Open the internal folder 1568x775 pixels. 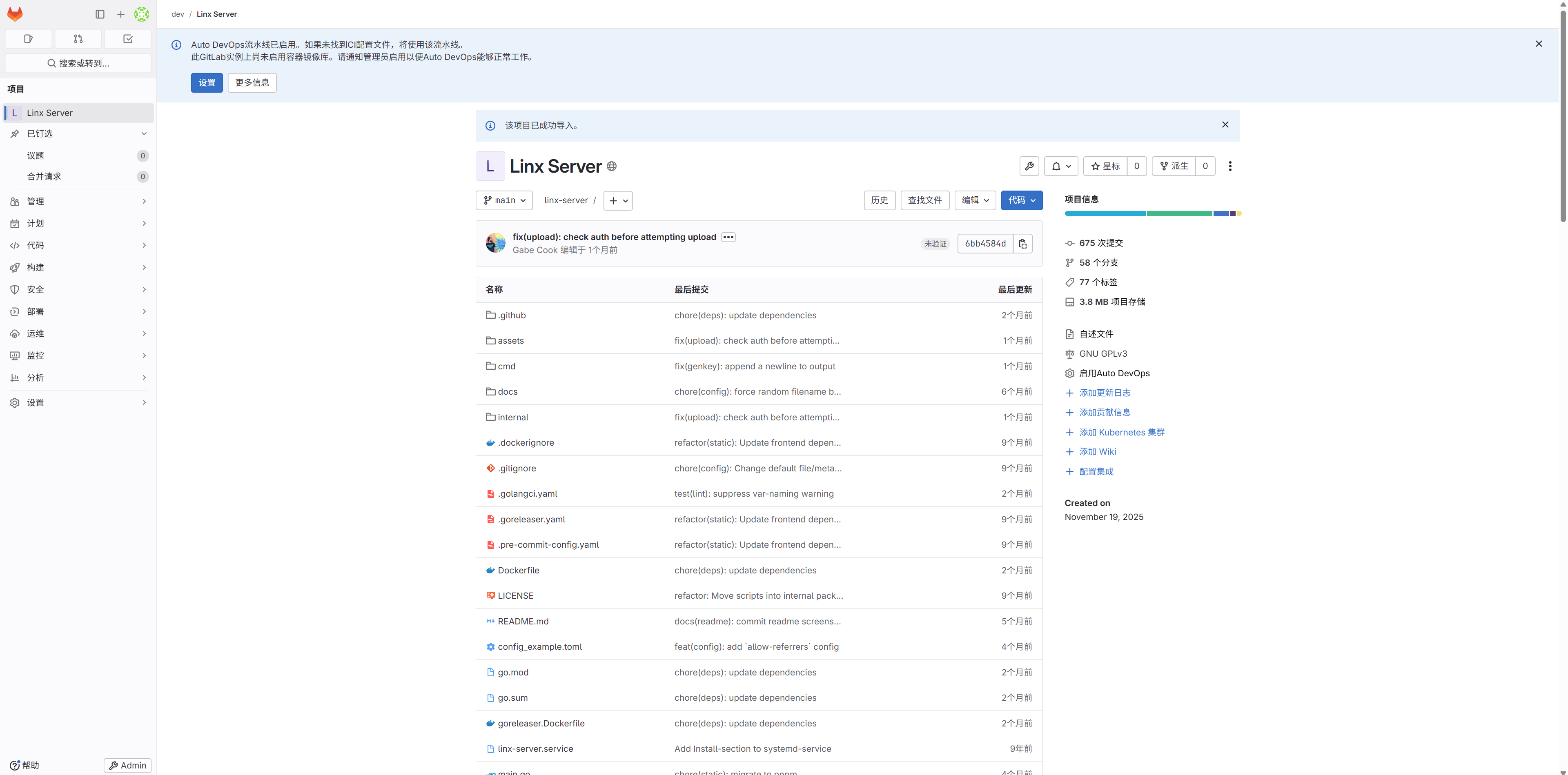tap(512, 417)
